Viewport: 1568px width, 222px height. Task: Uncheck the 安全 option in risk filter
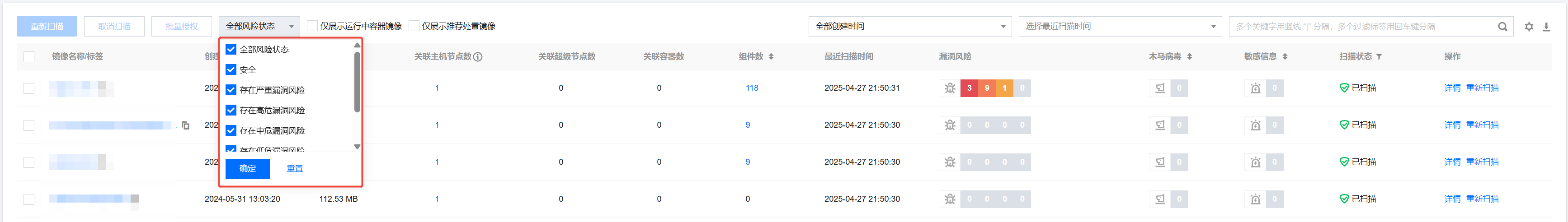point(231,70)
